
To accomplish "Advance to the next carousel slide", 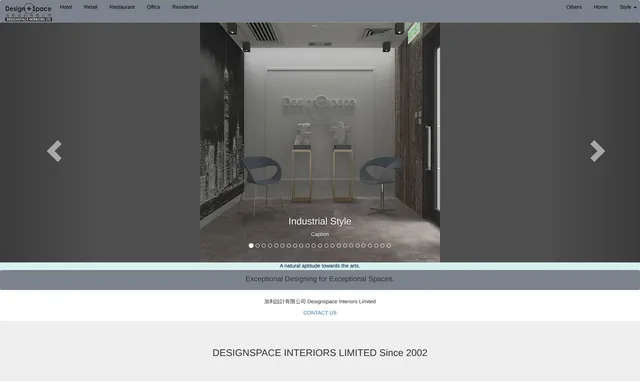I will (x=597, y=151).
